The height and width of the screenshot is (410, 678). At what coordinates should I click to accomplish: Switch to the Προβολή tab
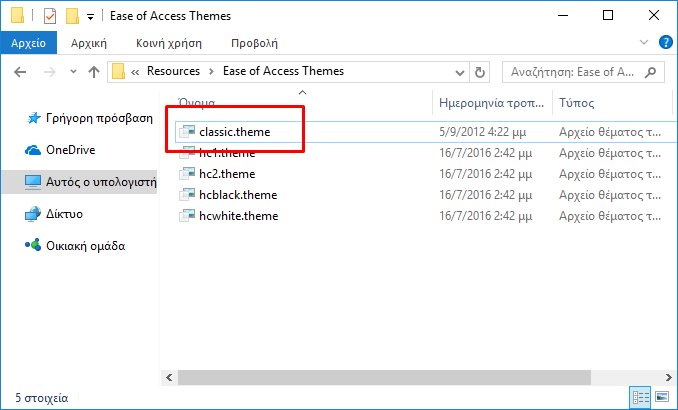click(x=254, y=43)
